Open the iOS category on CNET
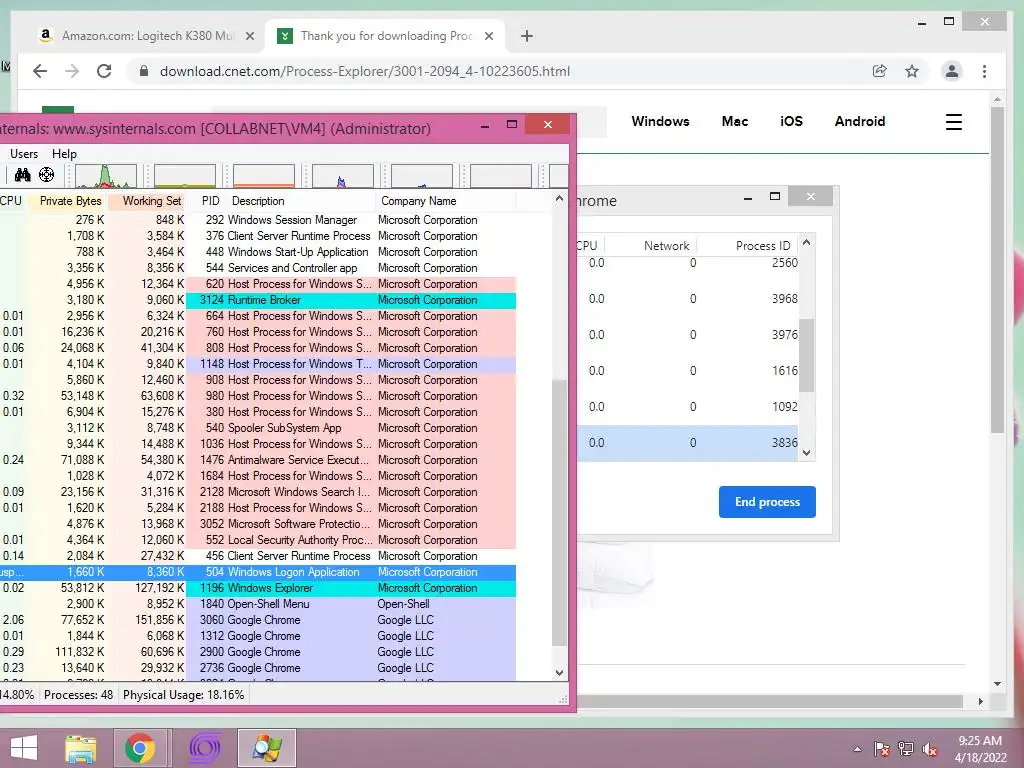Screen dimensions: 1024x768 [791, 121]
